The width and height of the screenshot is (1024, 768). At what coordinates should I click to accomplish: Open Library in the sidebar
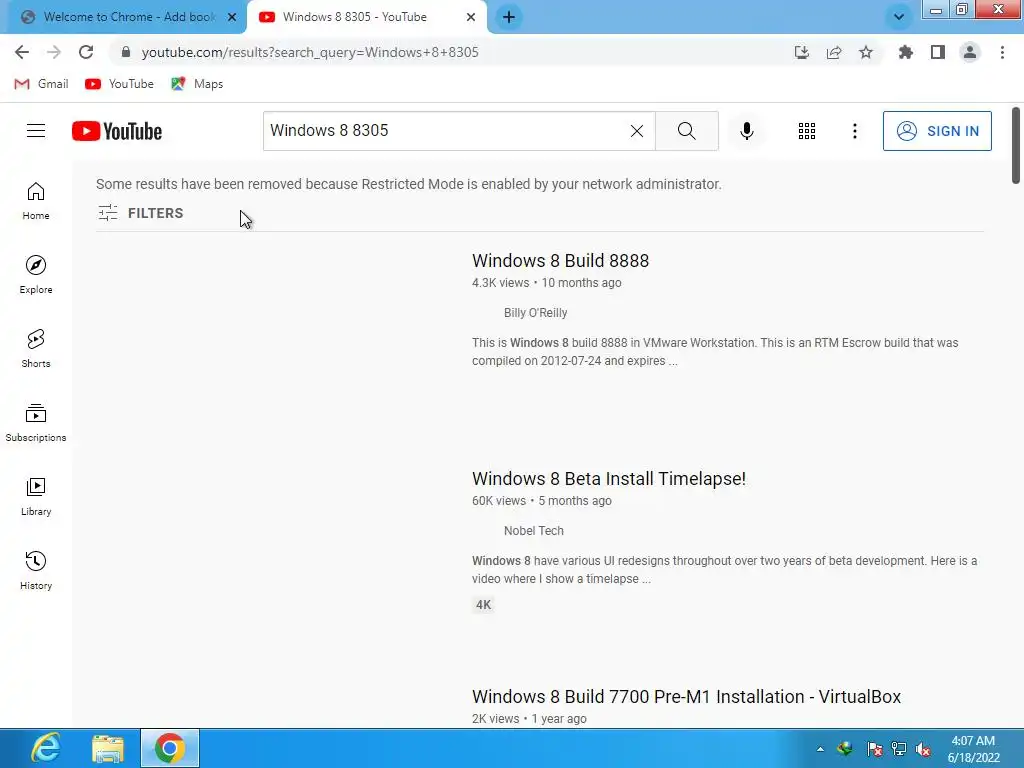point(36,496)
